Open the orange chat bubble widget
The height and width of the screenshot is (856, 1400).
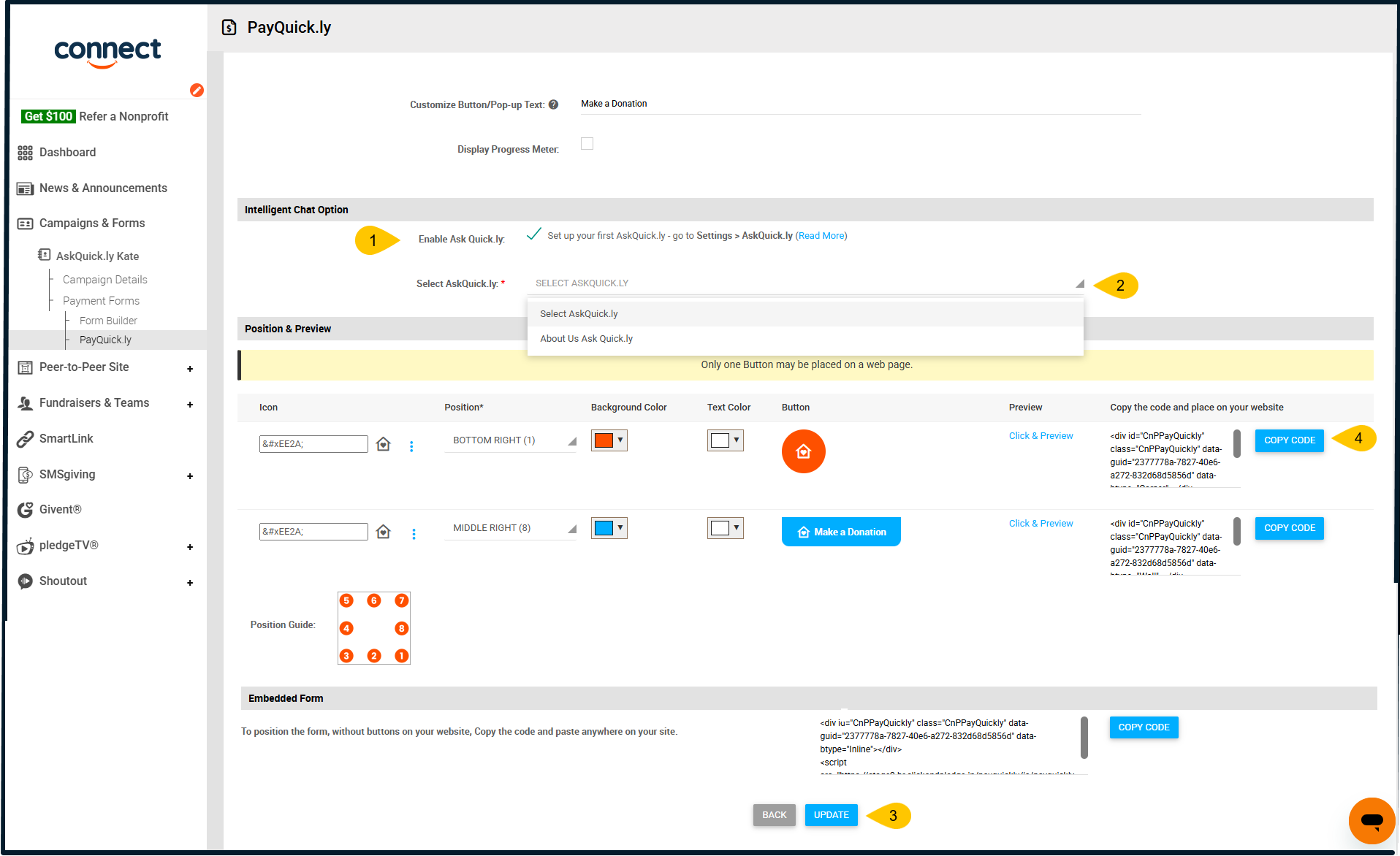pyautogui.click(x=1372, y=821)
